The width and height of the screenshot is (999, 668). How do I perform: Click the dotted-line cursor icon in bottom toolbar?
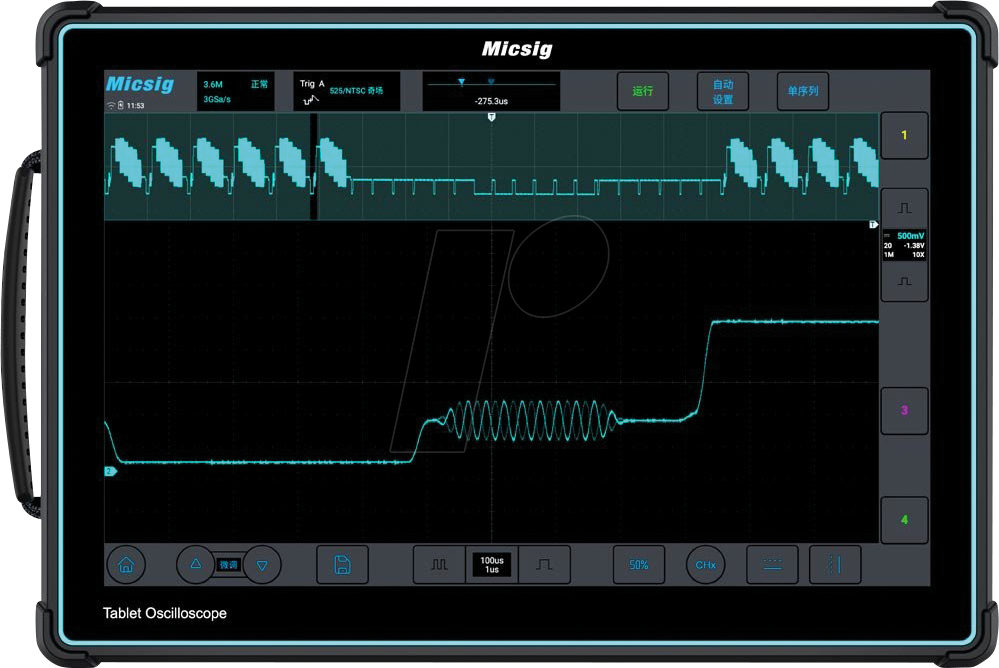[x=773, y=564]
